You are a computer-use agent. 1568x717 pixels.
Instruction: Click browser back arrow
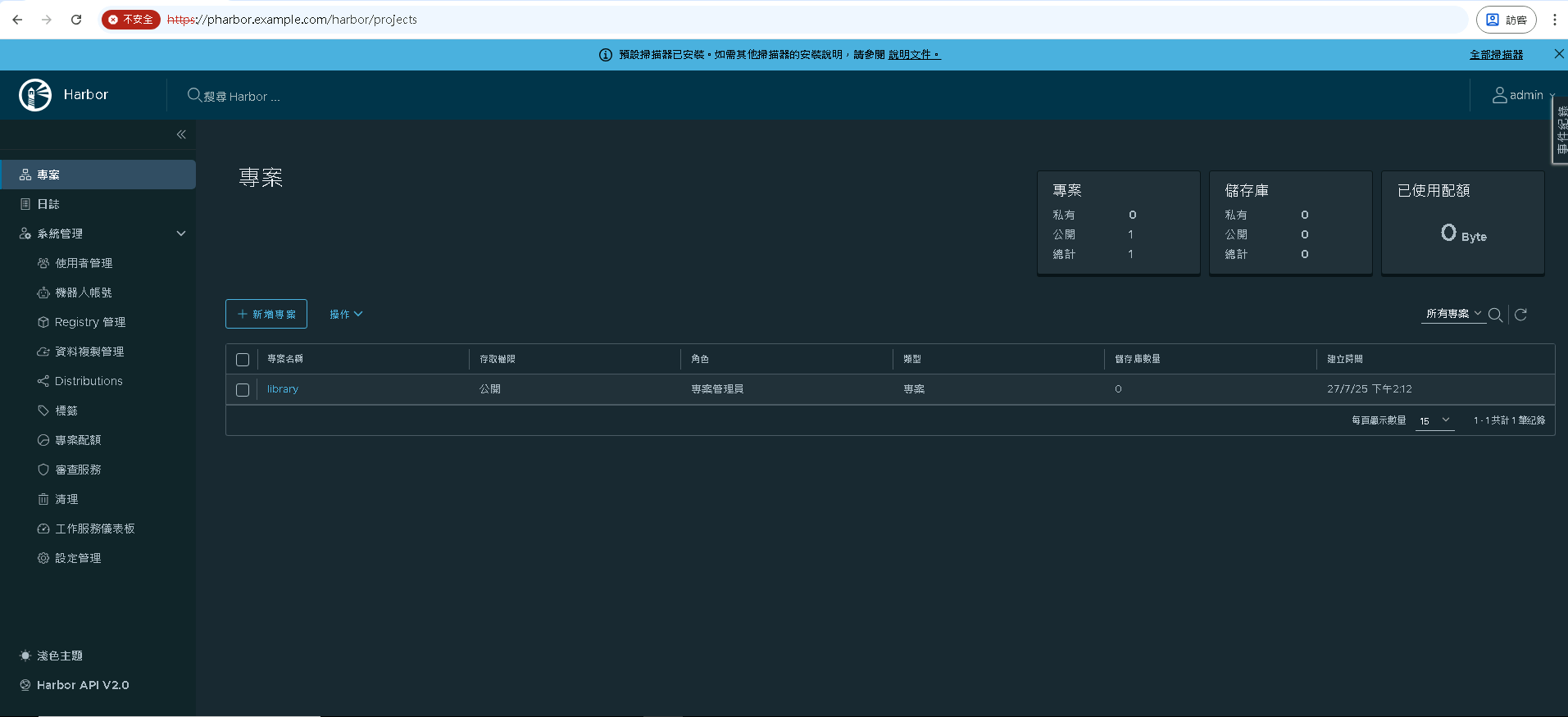click(17, 20)
